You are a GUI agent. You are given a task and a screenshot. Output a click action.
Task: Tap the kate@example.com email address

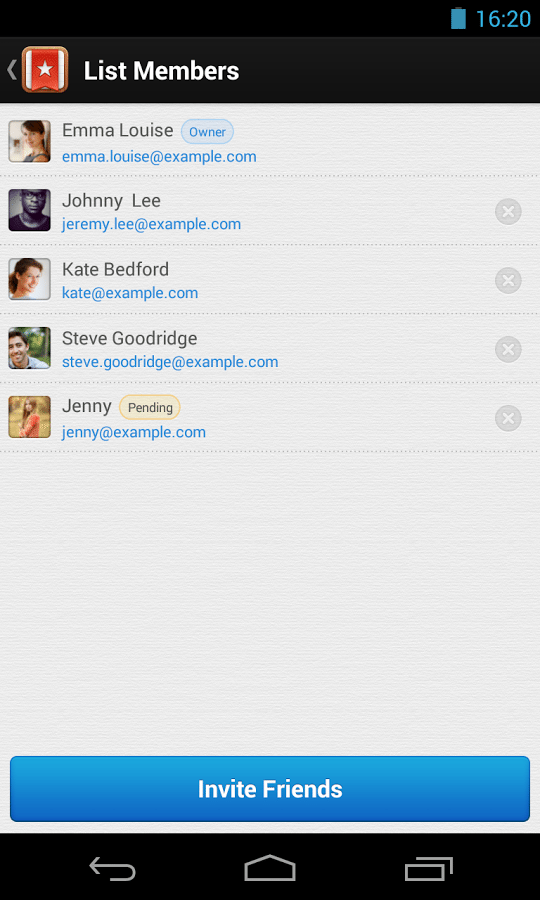point(130,293)
